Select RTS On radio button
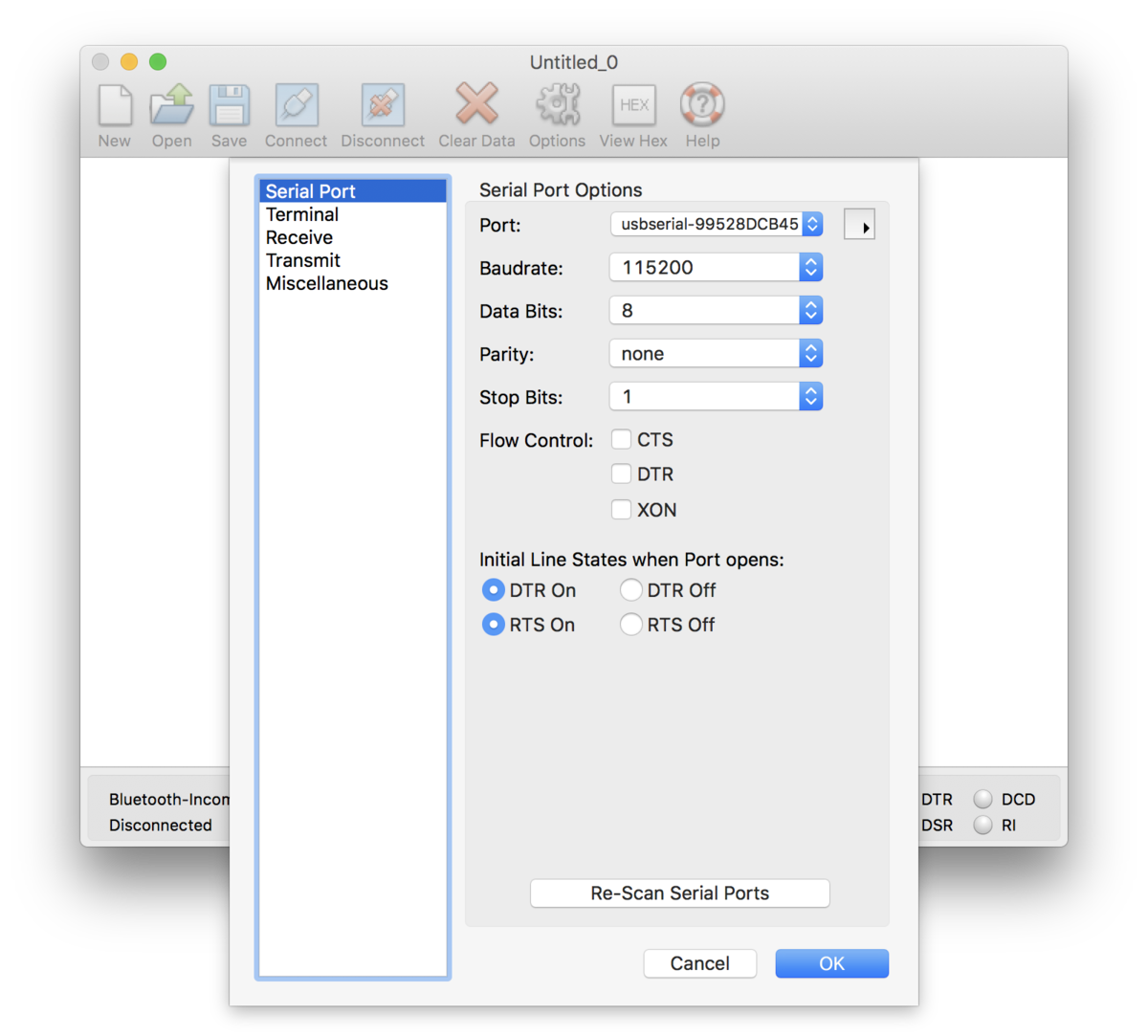Screen dimensions: 1148x1036 pos(493,625)
